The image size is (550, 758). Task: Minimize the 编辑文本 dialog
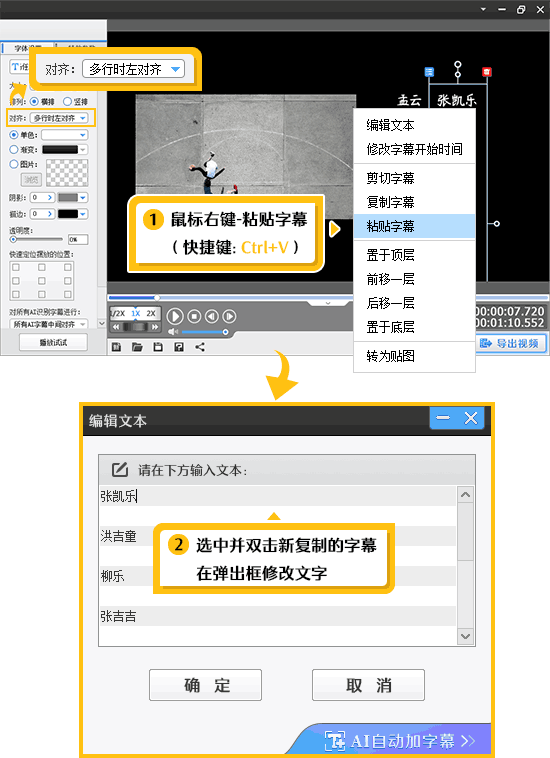[443, 418]
